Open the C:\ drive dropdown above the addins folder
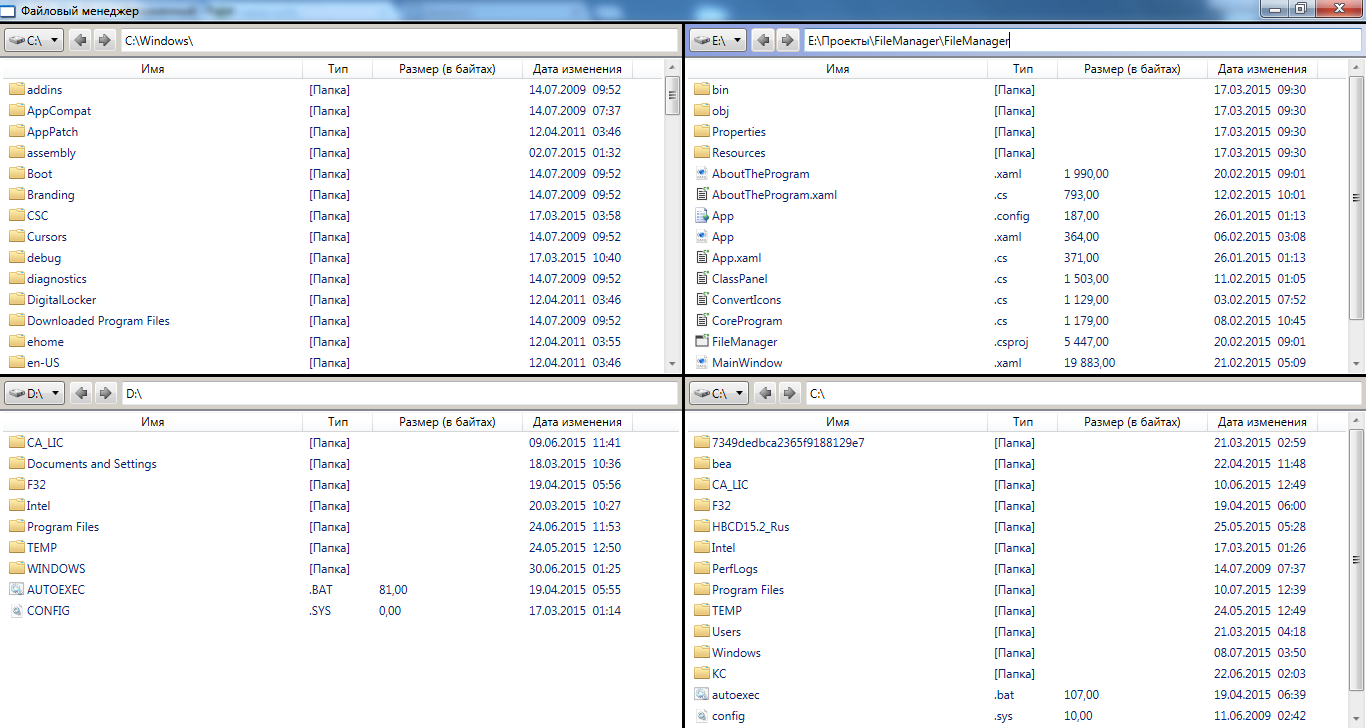 click(x=34, y=41)
